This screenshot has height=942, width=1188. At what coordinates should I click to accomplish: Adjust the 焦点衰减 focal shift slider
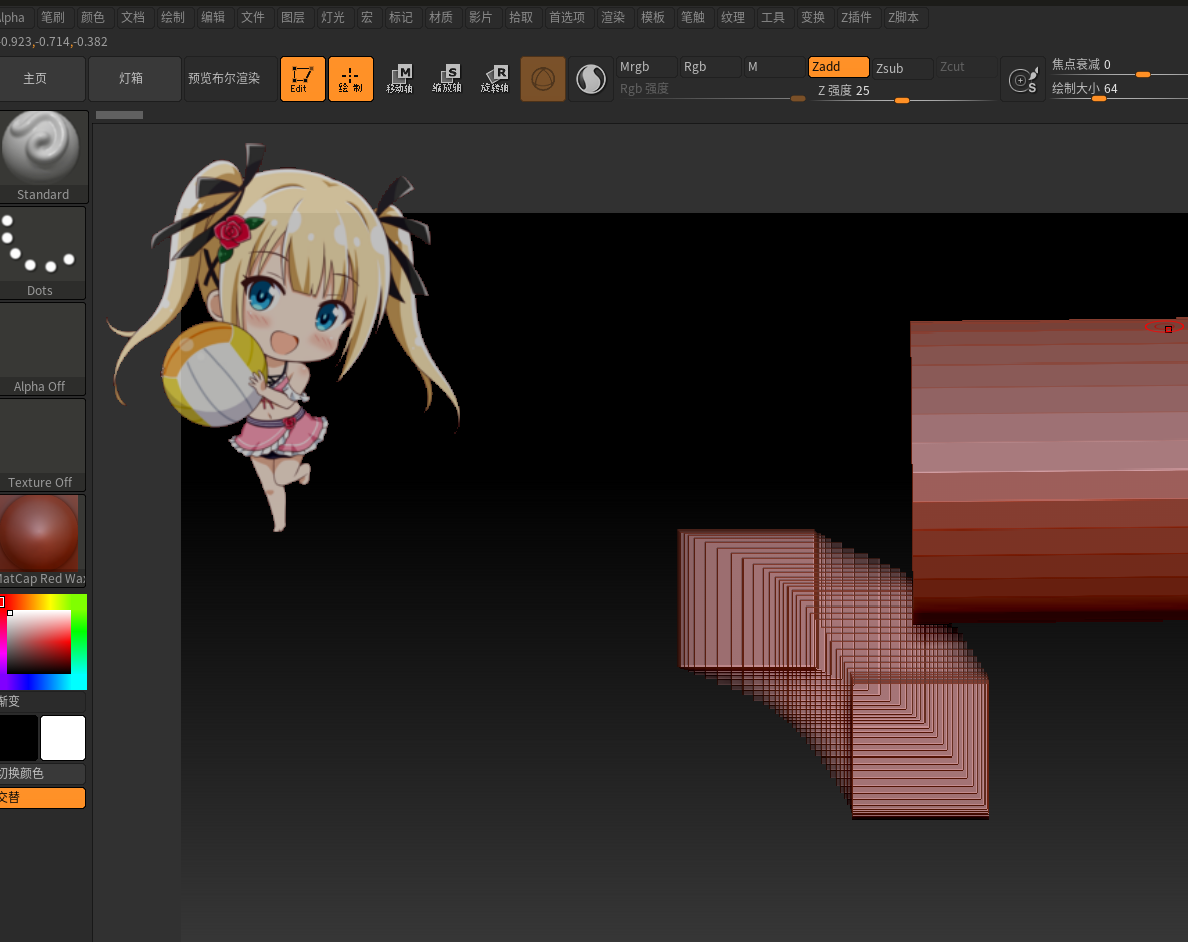click(x=1118, y=65)
